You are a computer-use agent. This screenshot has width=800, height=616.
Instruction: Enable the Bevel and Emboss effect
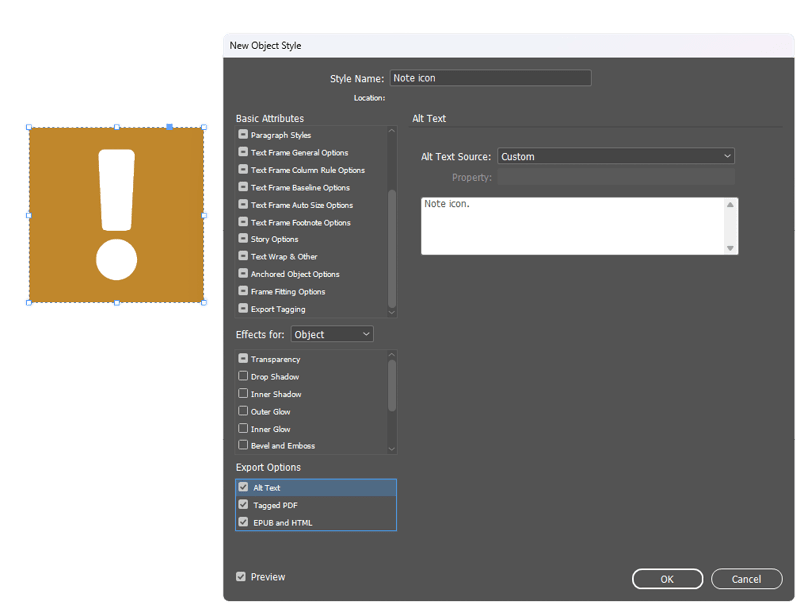click(243, 446)
